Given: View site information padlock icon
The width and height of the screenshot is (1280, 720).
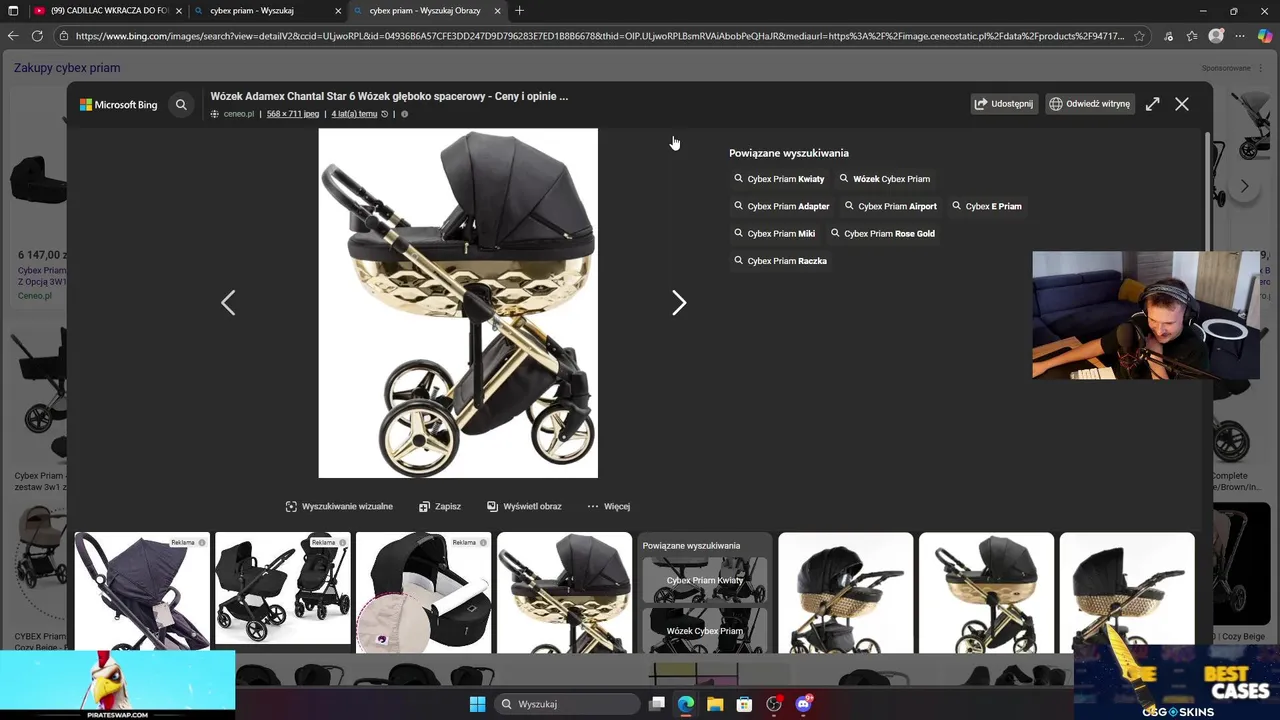Looking at the screenshot, I should coord(64,36).
